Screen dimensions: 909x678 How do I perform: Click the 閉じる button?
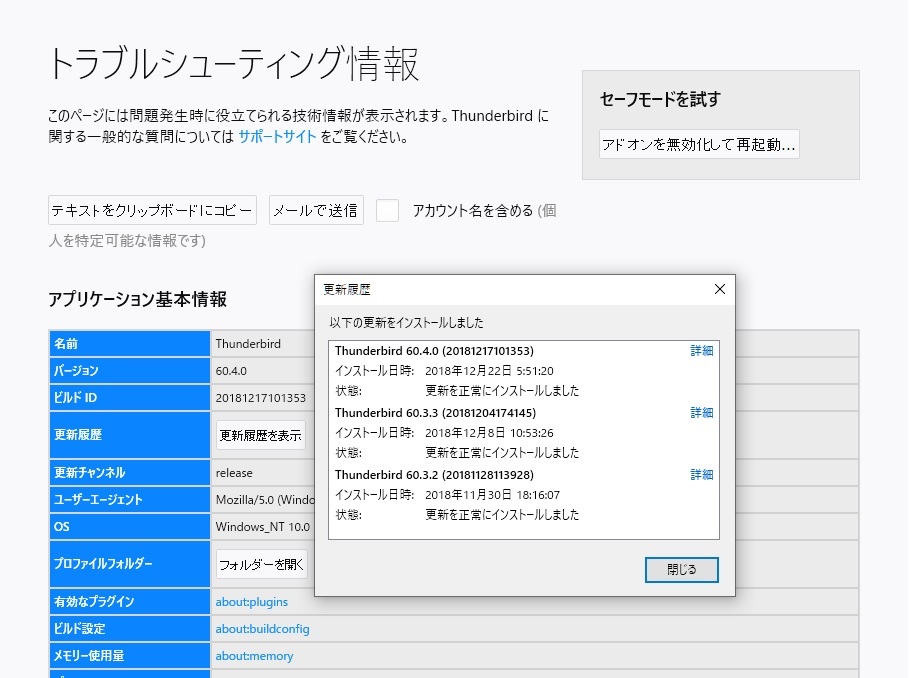point(681,570)
